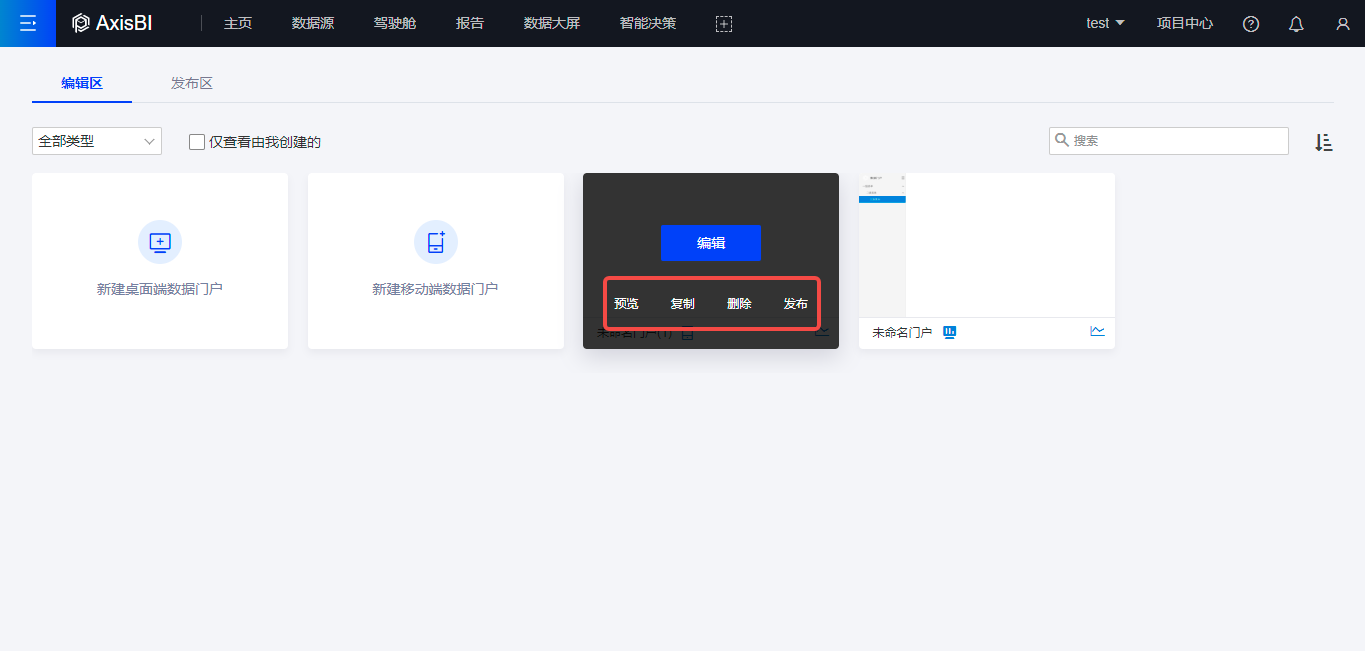Open the 驾驶舱 menu

395,23
